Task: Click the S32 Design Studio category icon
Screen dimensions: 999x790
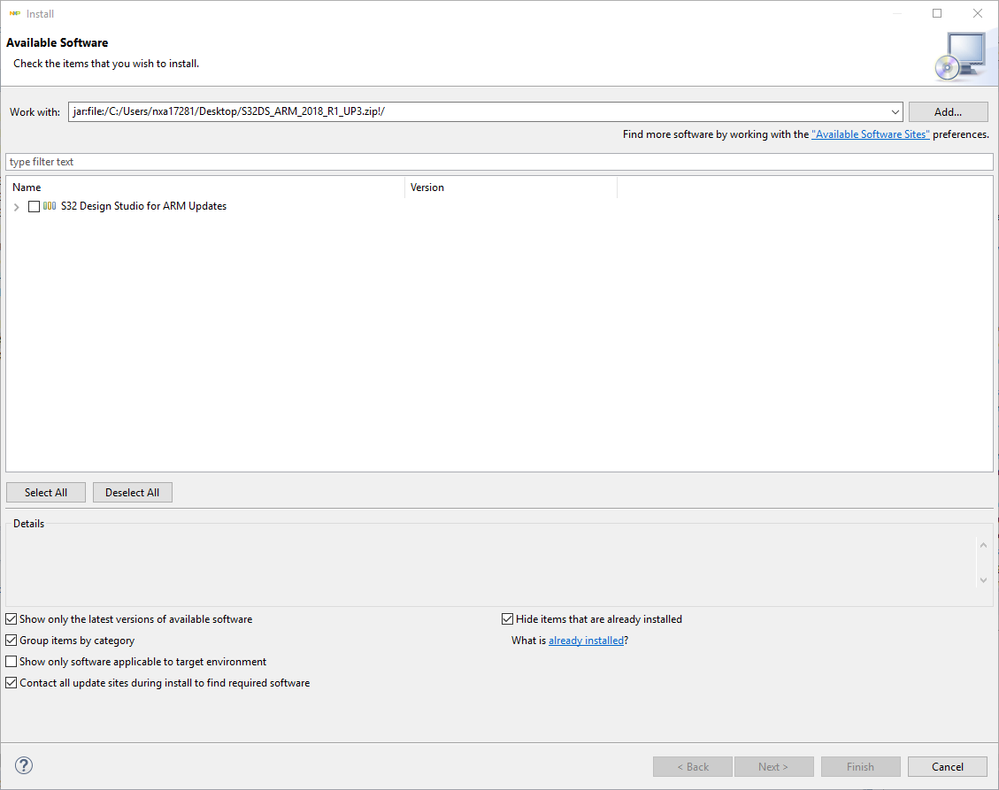Action: click(49, 206)
